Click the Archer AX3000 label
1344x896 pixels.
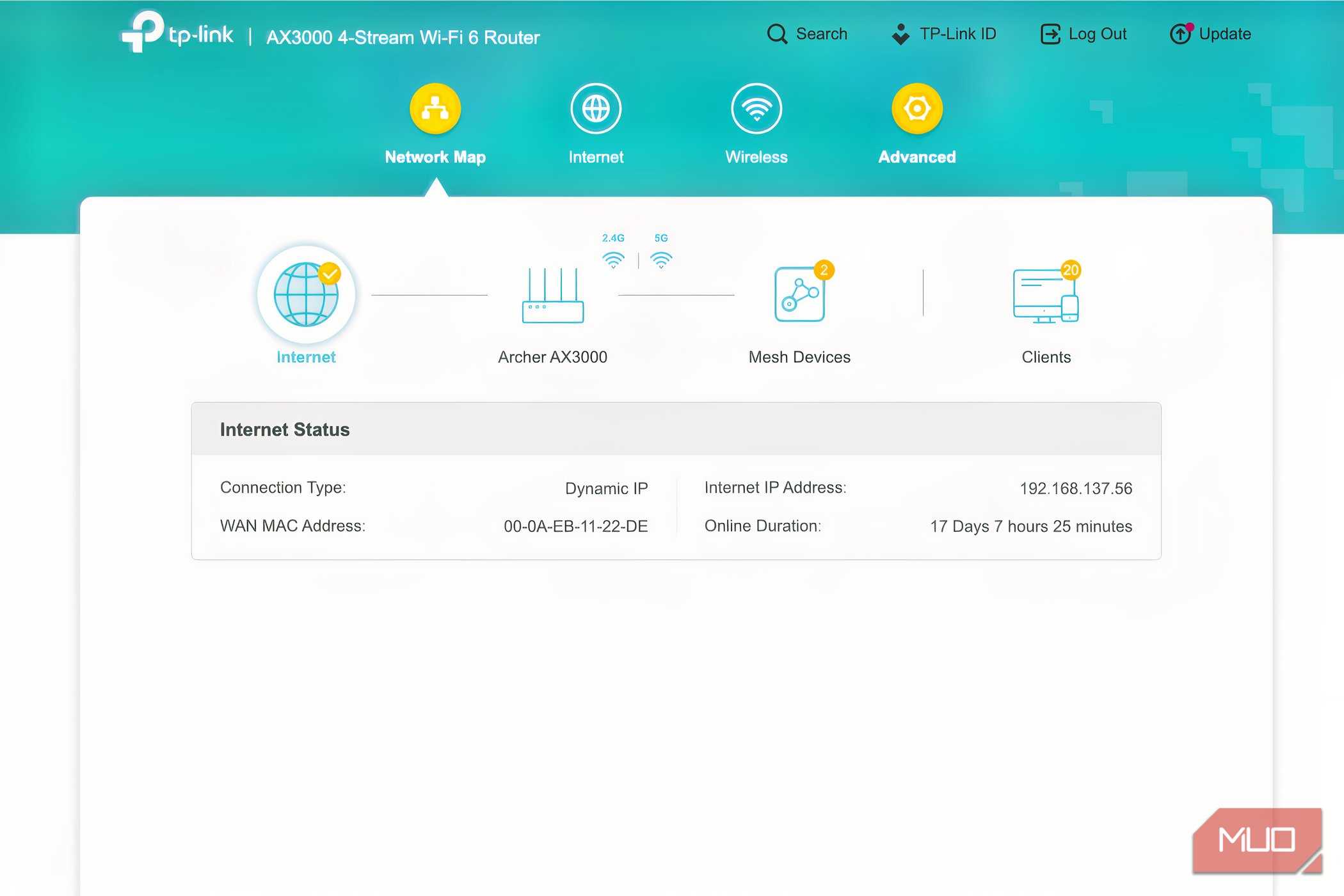[x=553, y=357]
